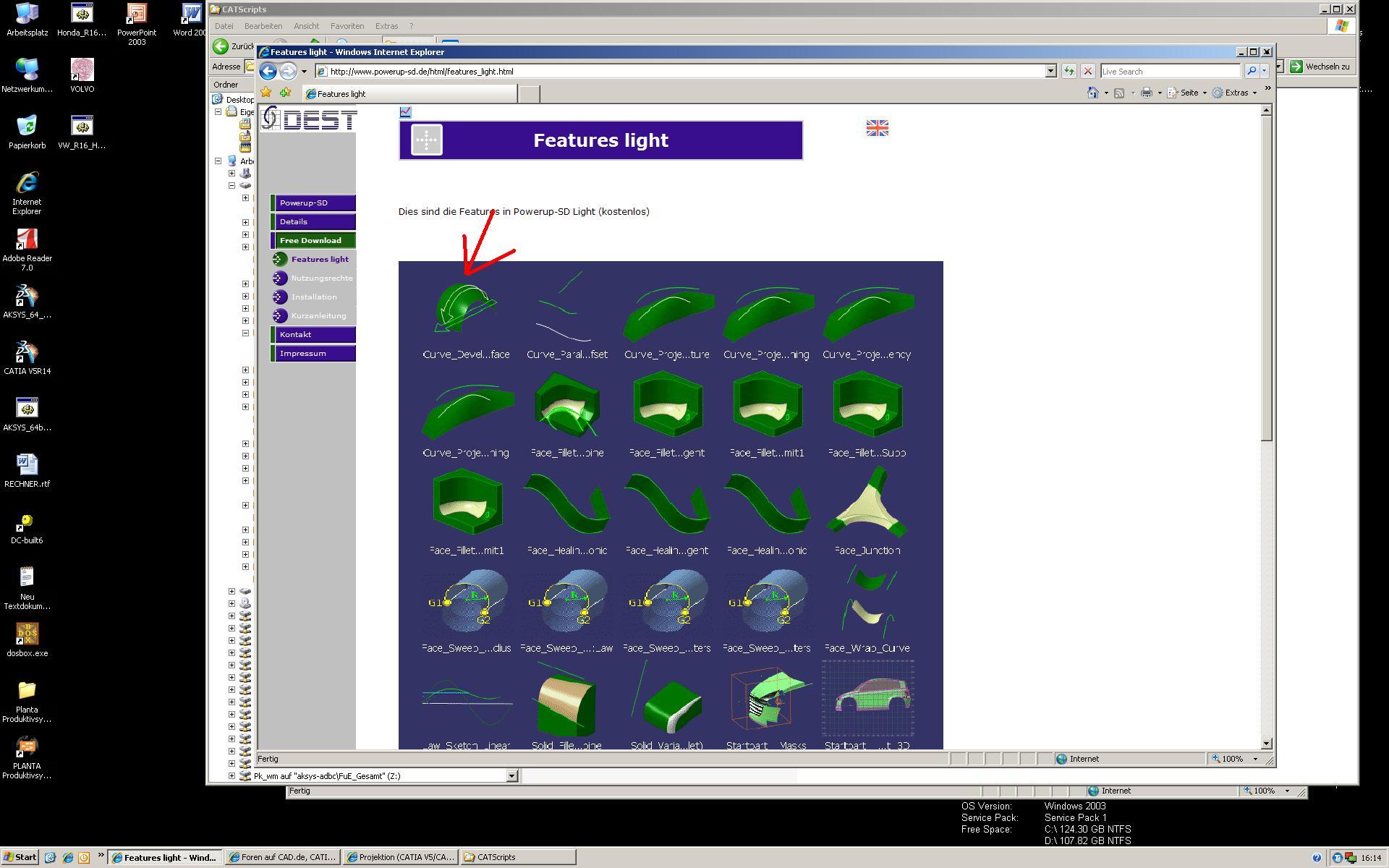
Task: Click the IE back arrow button
Action: coord(268,71)
